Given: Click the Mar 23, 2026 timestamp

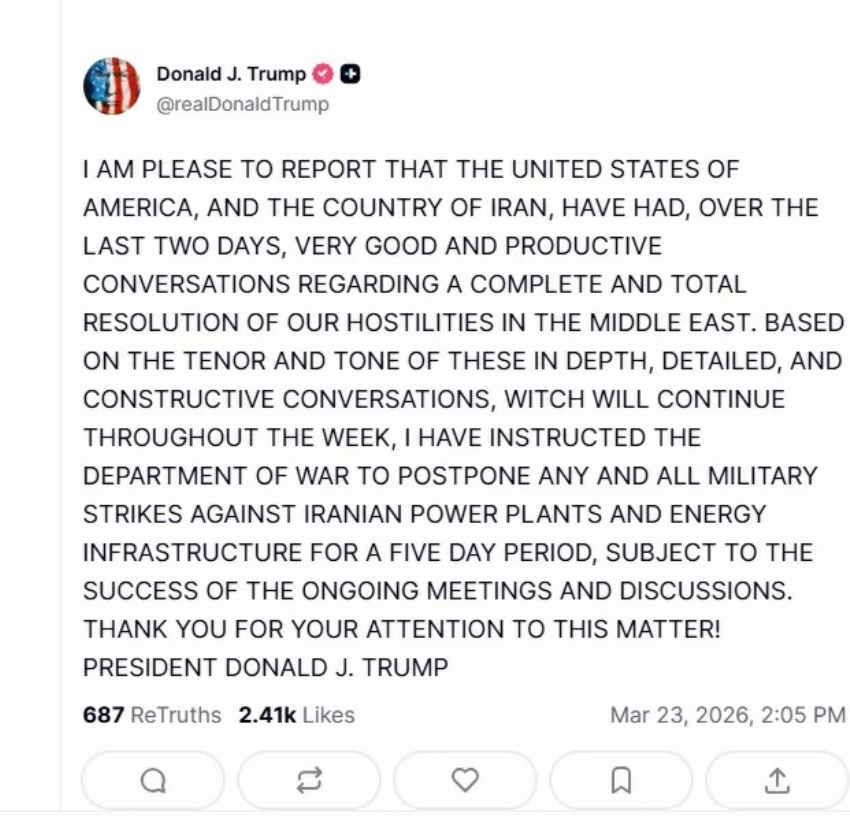Looking at the screenshot, I should click(727, 715).
